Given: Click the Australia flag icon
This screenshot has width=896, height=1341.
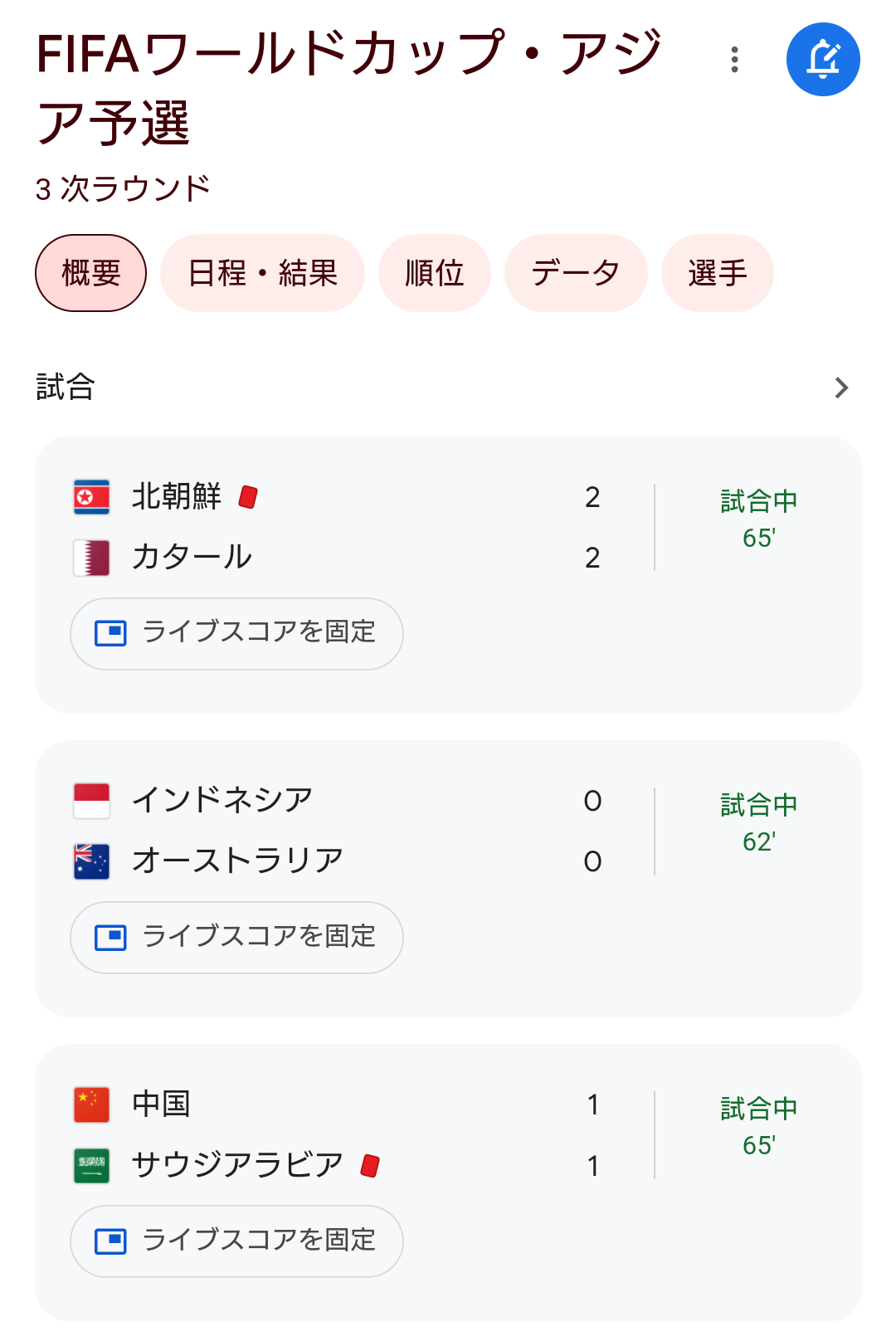Looking at the screenshot, I should pos(91,861).
